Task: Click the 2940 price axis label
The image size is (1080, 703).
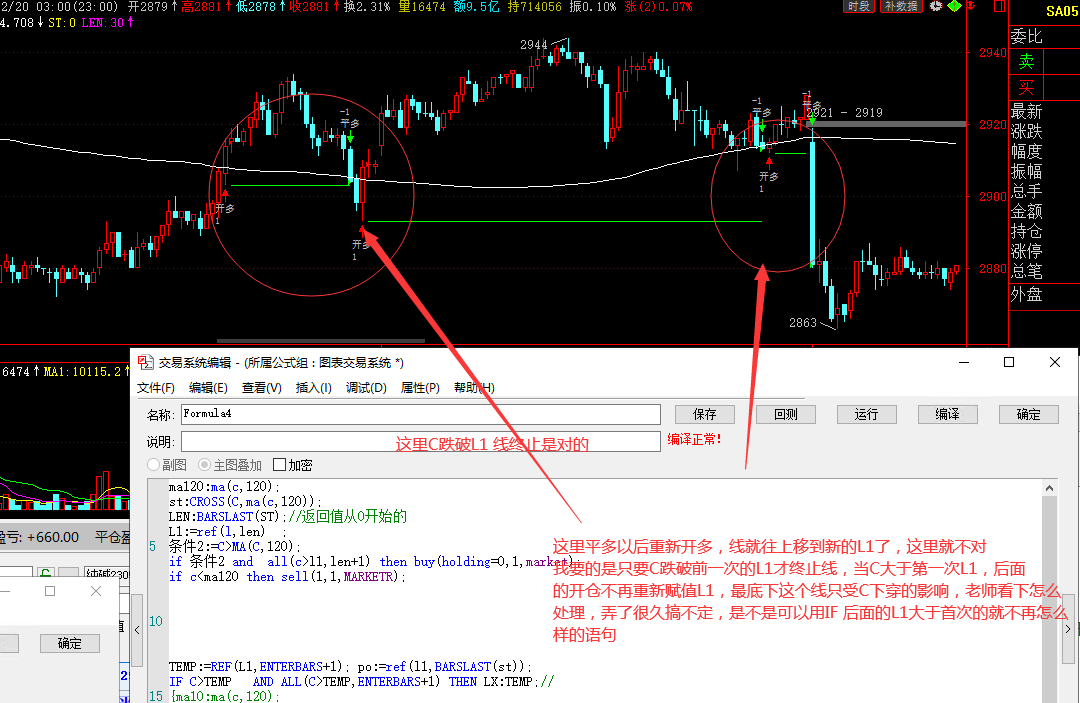Action: click(x=993, y=52)
